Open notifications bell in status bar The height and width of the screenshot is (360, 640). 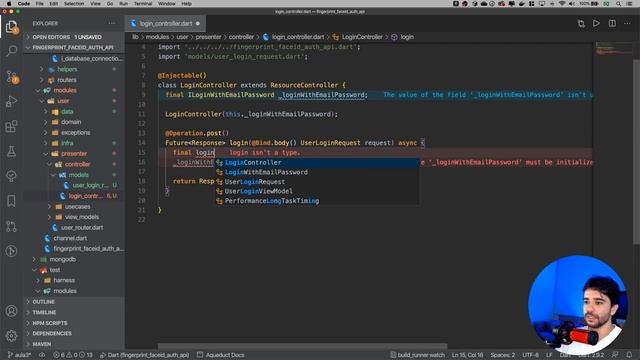tap(629, 355)
